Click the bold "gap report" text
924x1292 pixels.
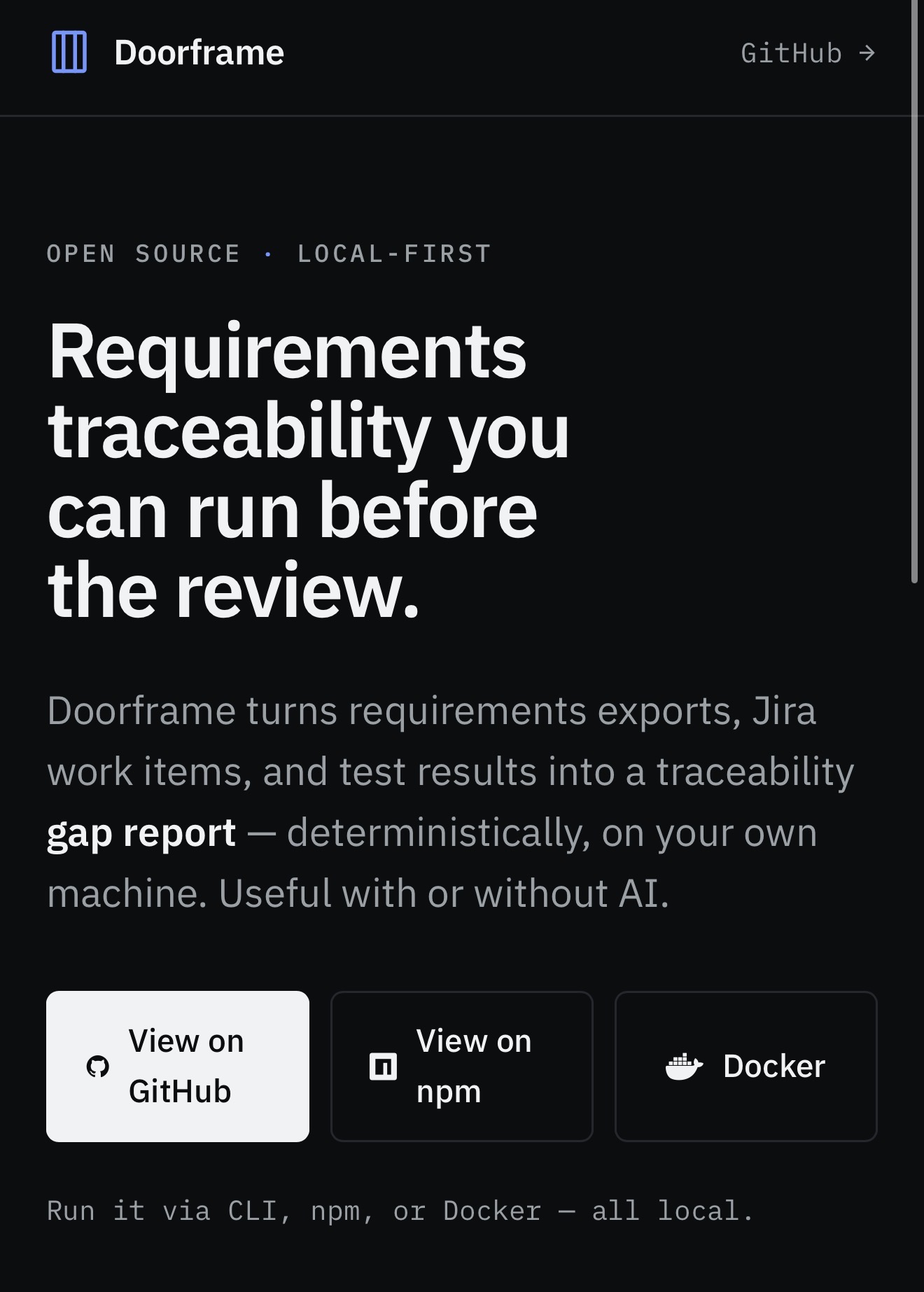point(141,833)
